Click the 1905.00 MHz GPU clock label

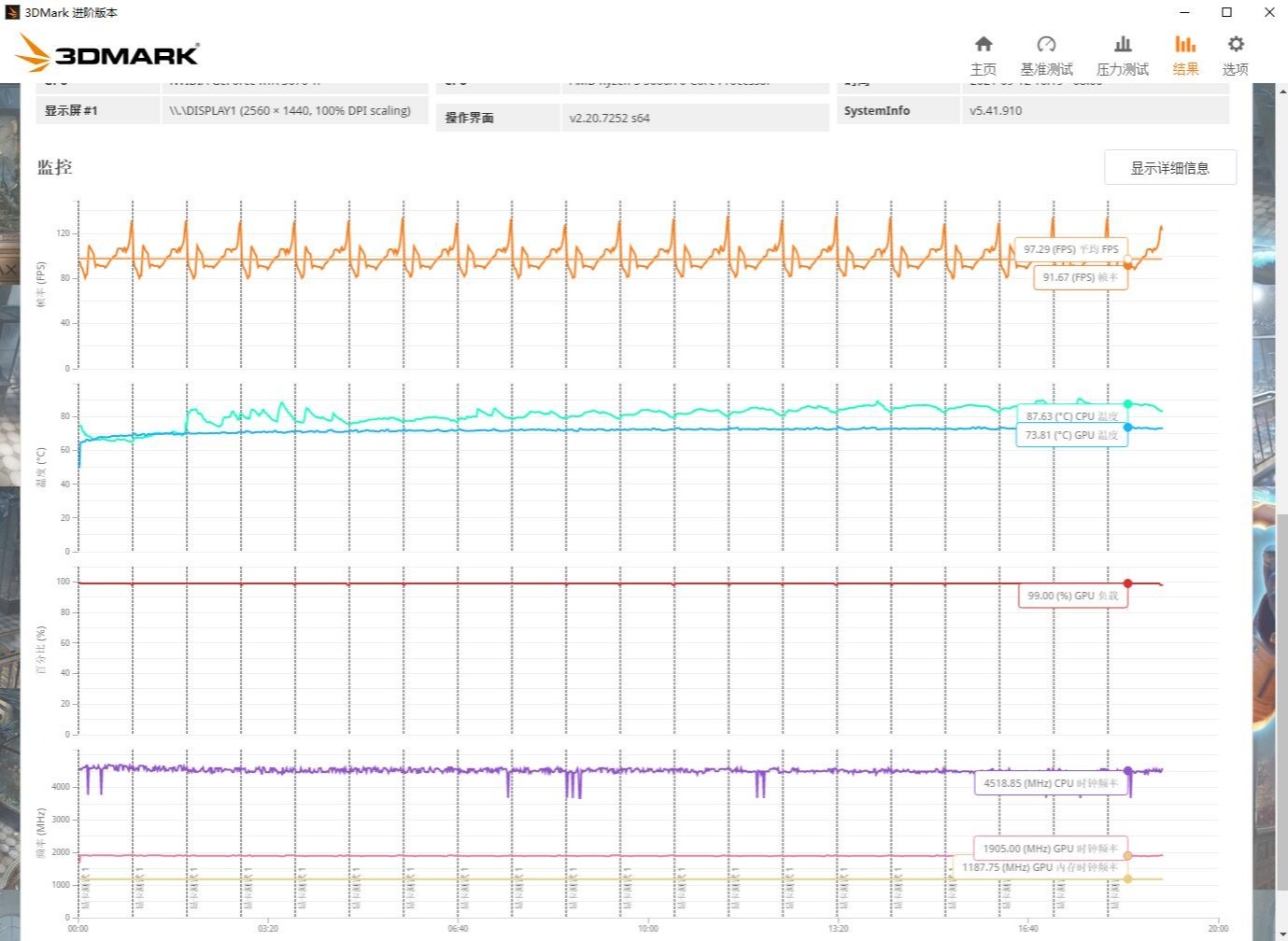(x=1050, y=849)
